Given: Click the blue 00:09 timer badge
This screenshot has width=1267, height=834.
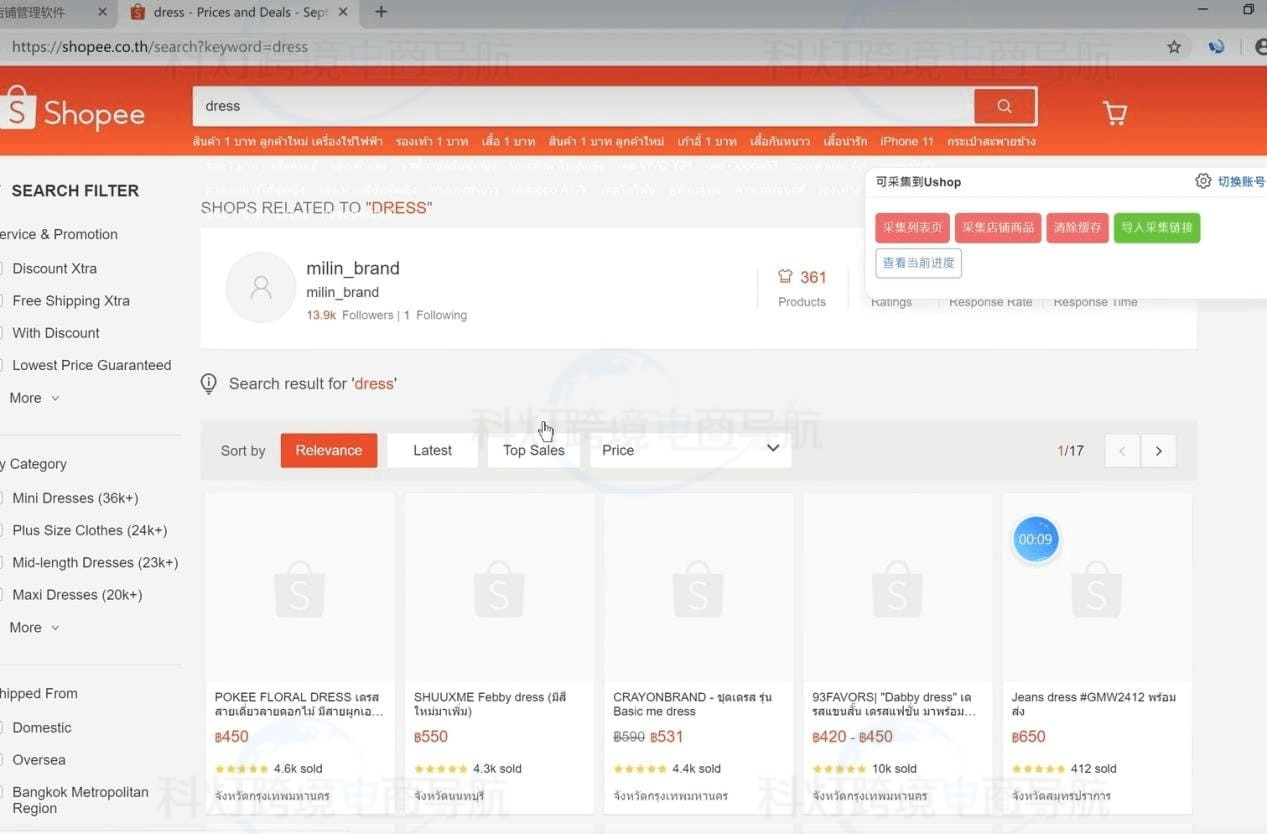Looking at the screenshot, I should [1035, 539].
